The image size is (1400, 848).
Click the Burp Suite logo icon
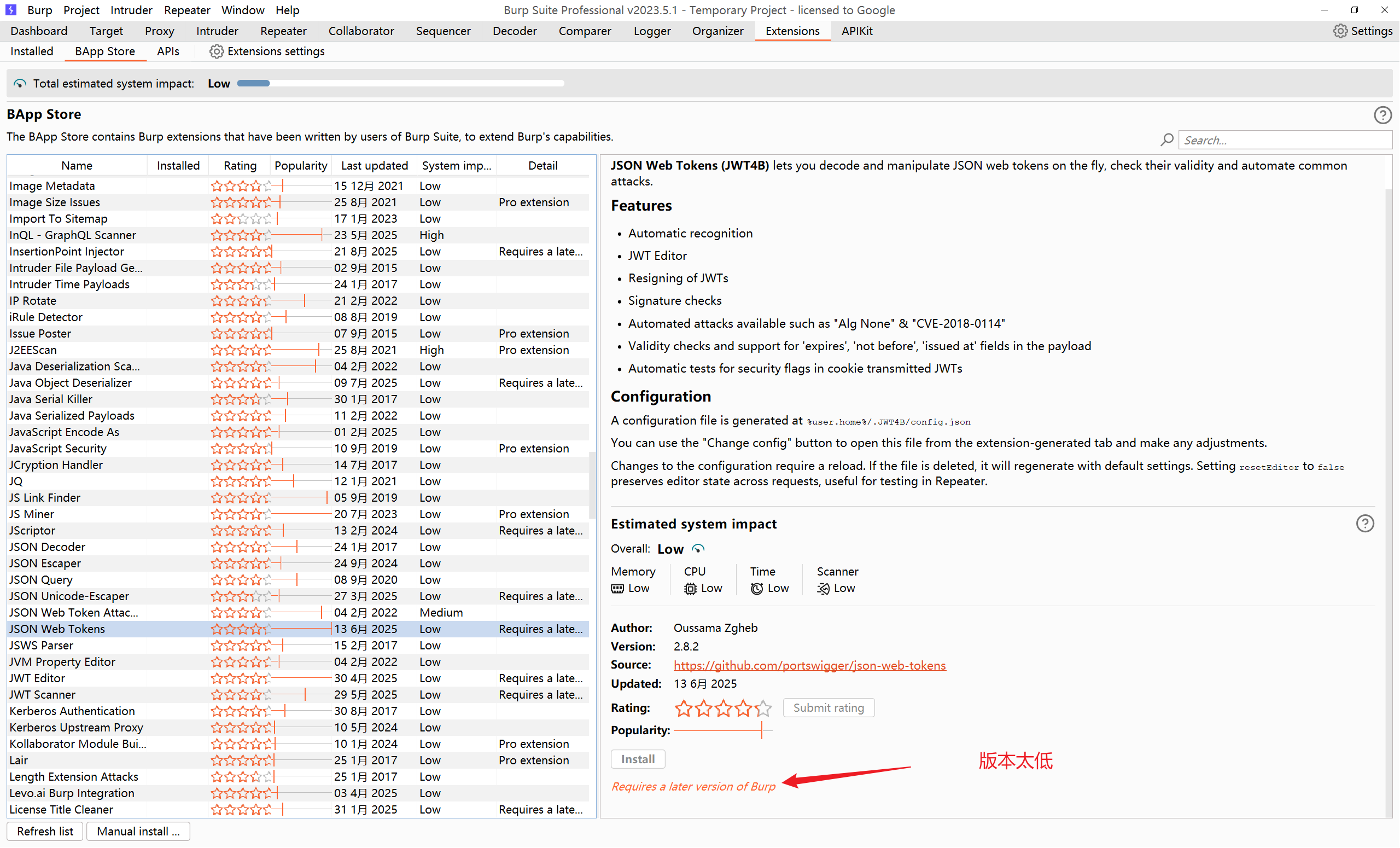pyautogui.click(x=11, y=10)
